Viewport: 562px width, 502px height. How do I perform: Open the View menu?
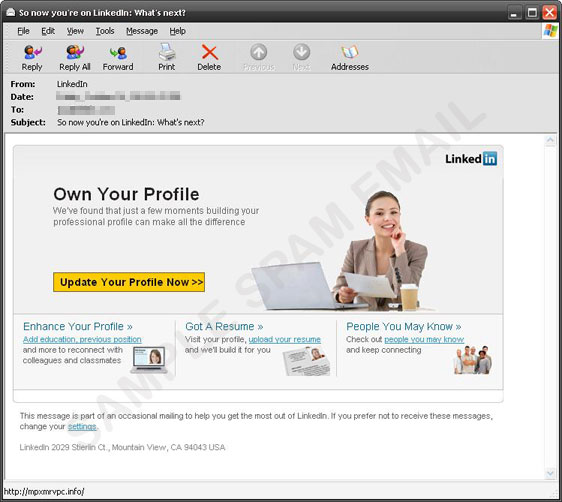click(75, 31)
